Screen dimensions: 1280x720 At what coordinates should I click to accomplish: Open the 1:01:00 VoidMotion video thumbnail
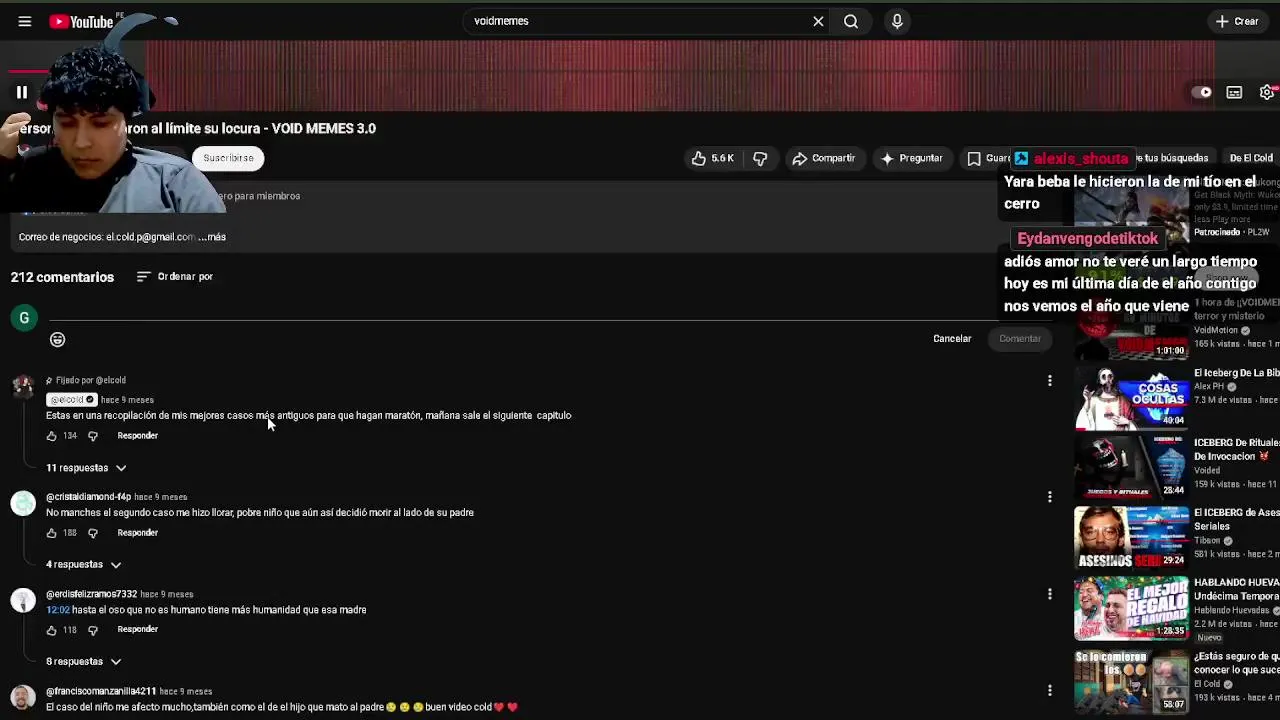pyautogui.click(x=1131, y=327)
